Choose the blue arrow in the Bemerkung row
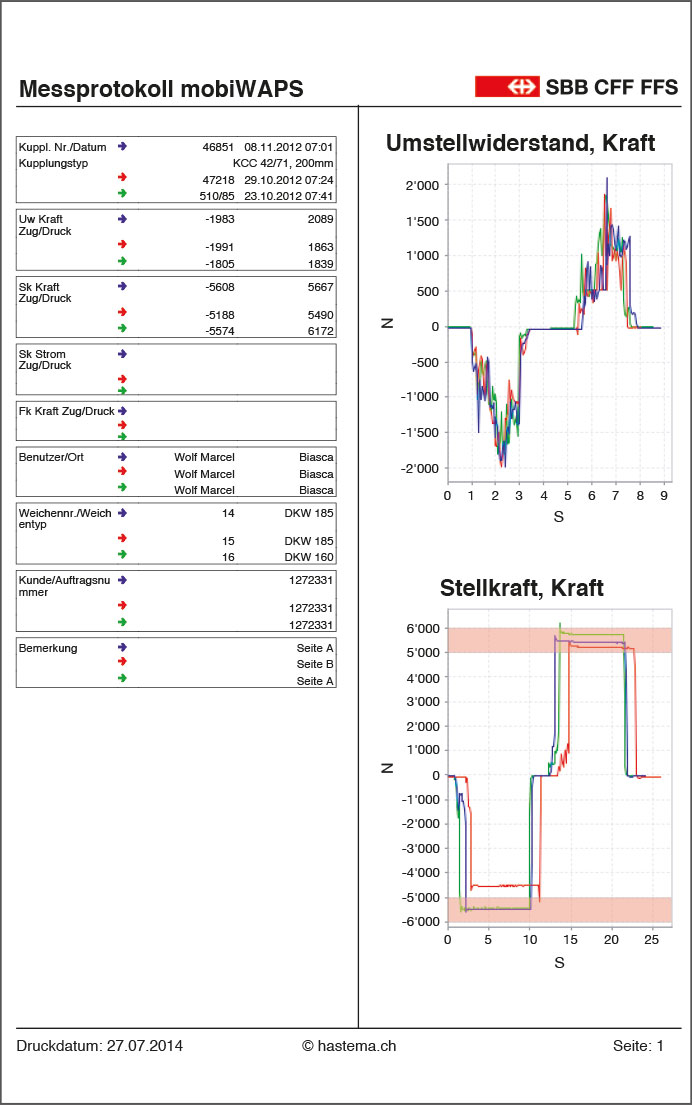Viewport: 692px width, 1105px height. coord(122,647)
